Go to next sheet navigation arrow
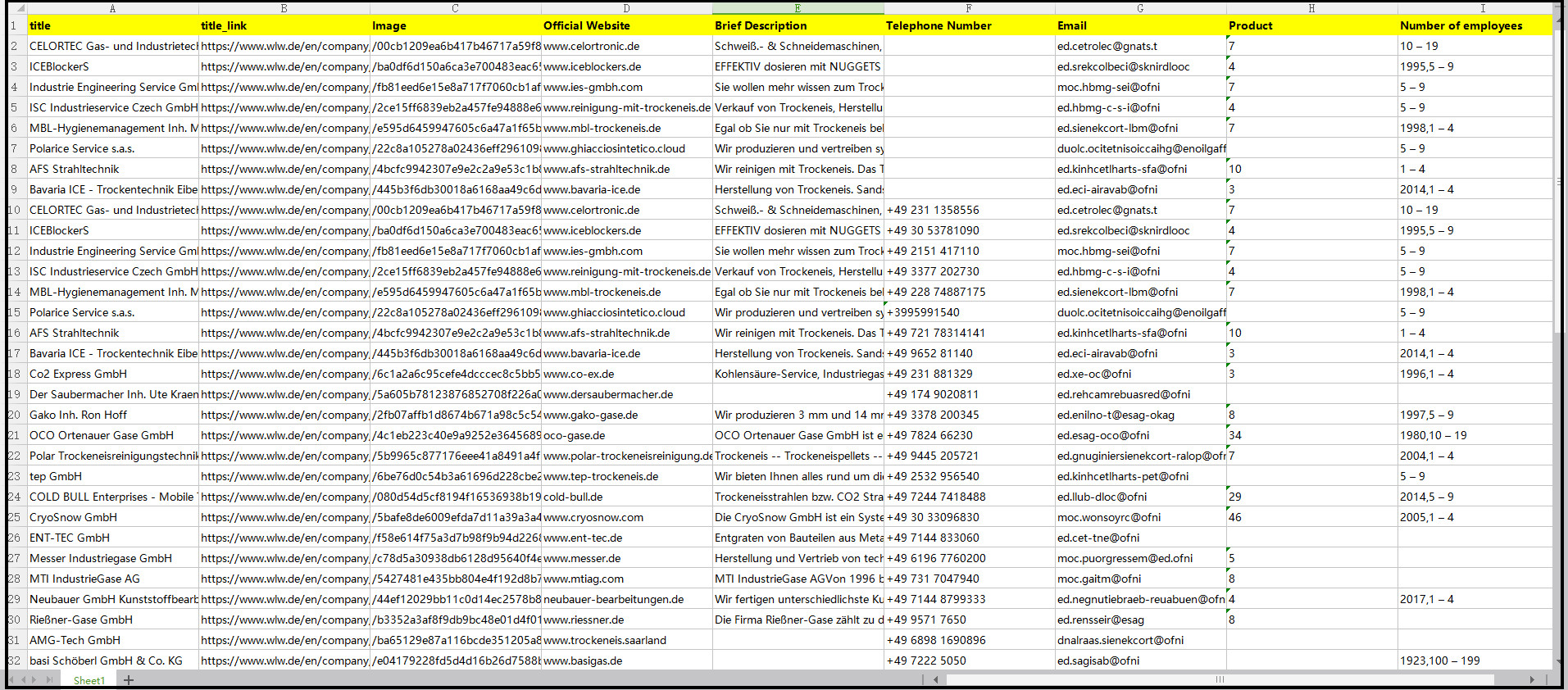Screen dimensions: 1568x690 click(x=34, y=680)
